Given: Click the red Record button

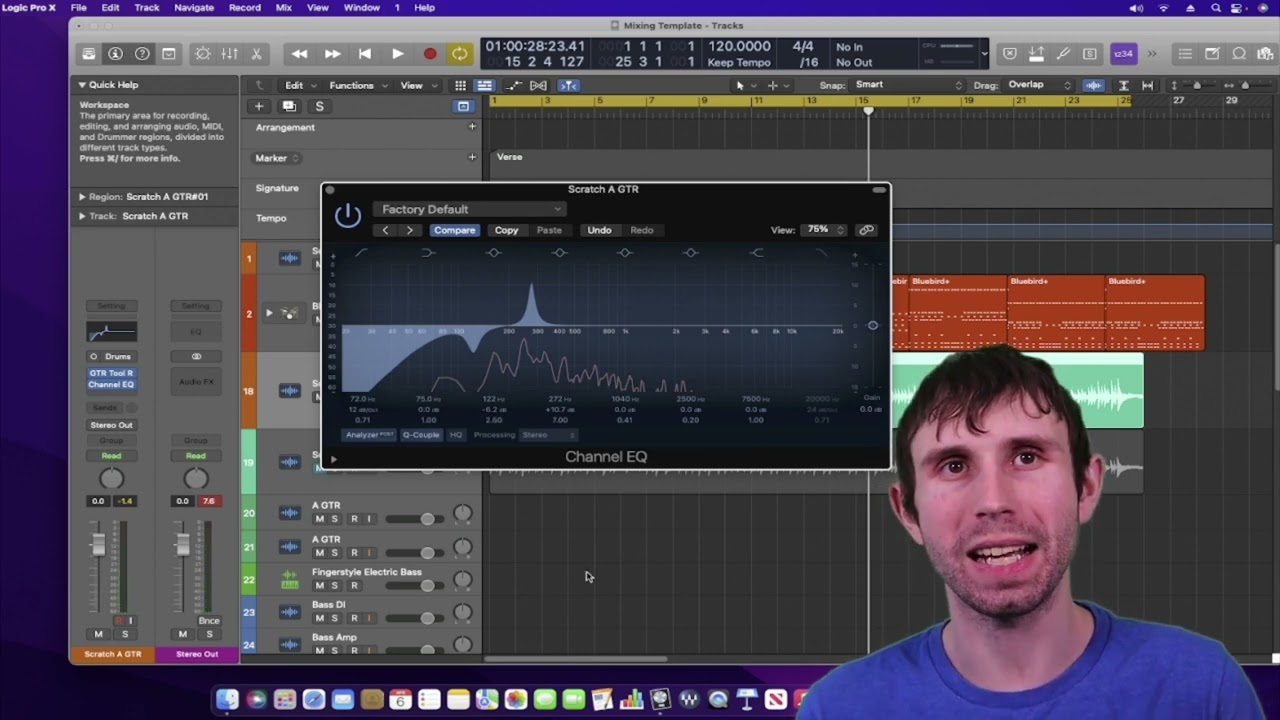Looking at the screenshot, I should [x=430, y=54].
